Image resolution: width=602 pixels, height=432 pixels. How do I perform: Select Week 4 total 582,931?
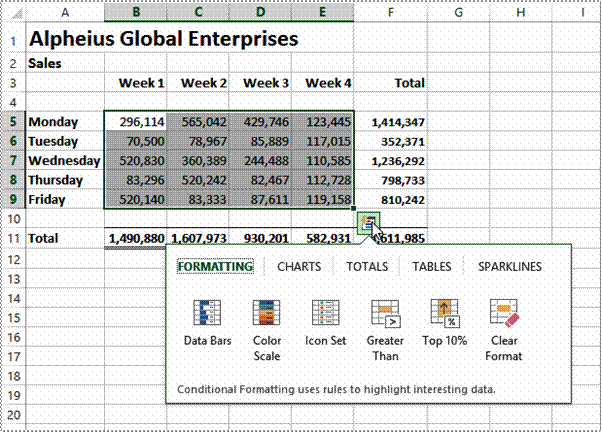[322, 238]
